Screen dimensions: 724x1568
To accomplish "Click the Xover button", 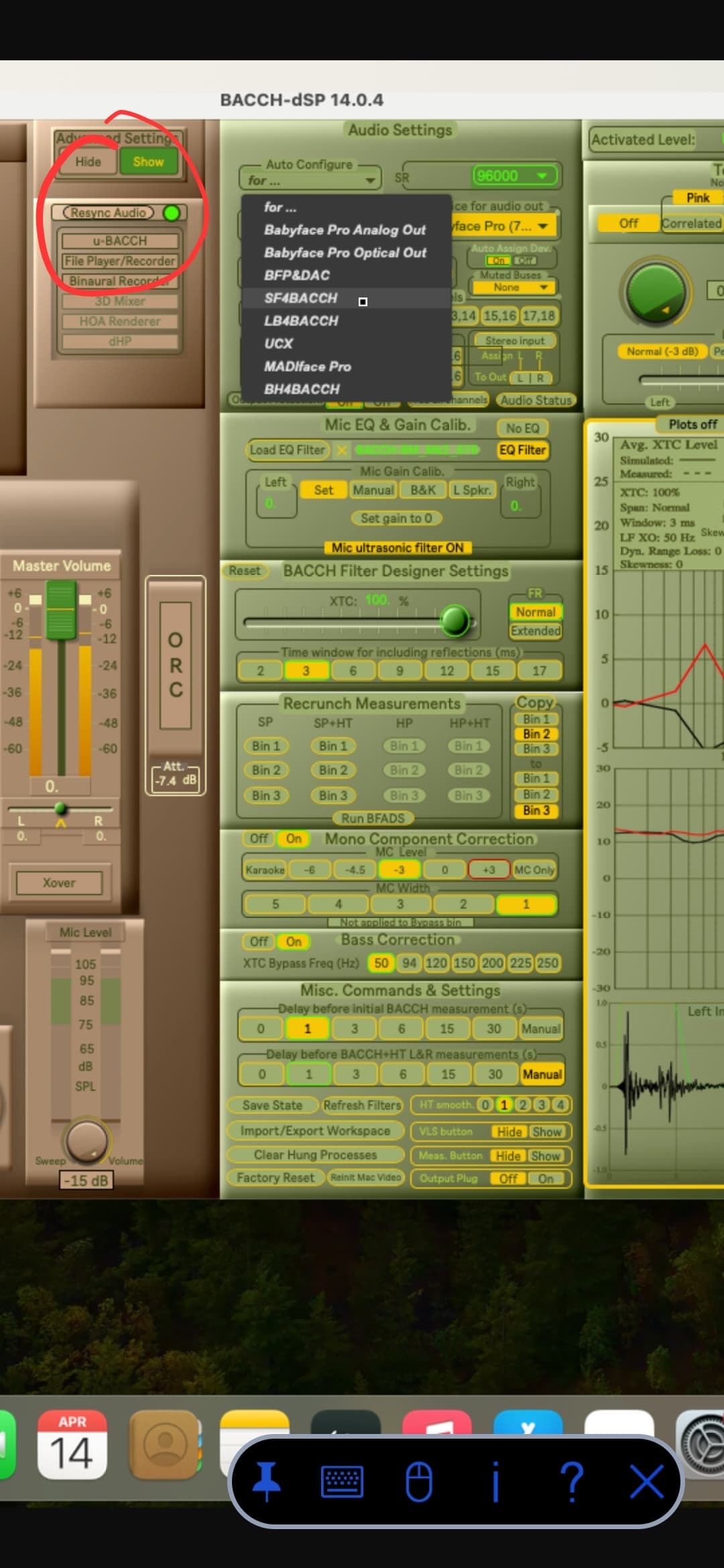I will (59, 883).
